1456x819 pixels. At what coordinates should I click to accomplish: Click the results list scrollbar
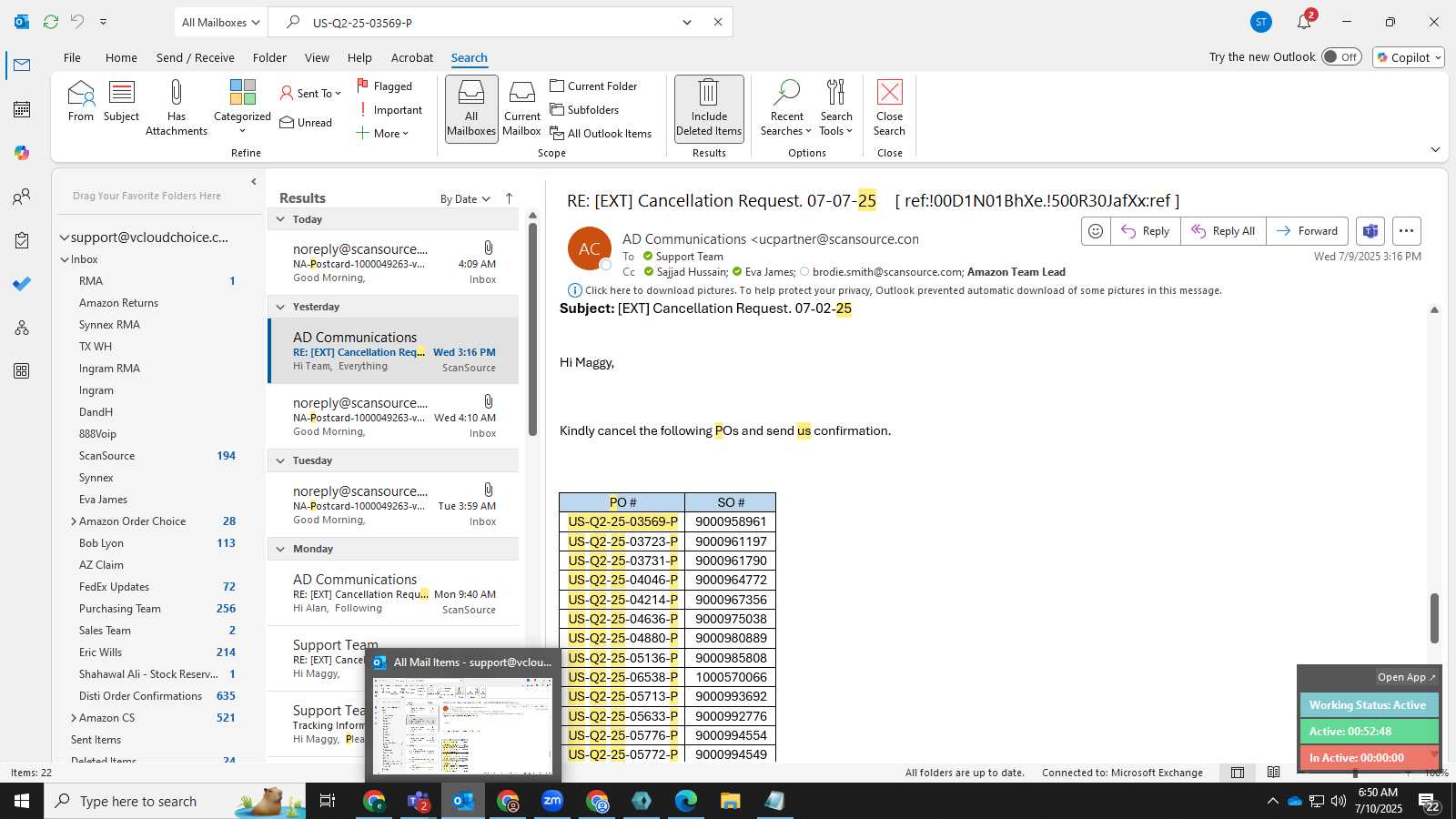pyautogui.click(x=532, y=328)
